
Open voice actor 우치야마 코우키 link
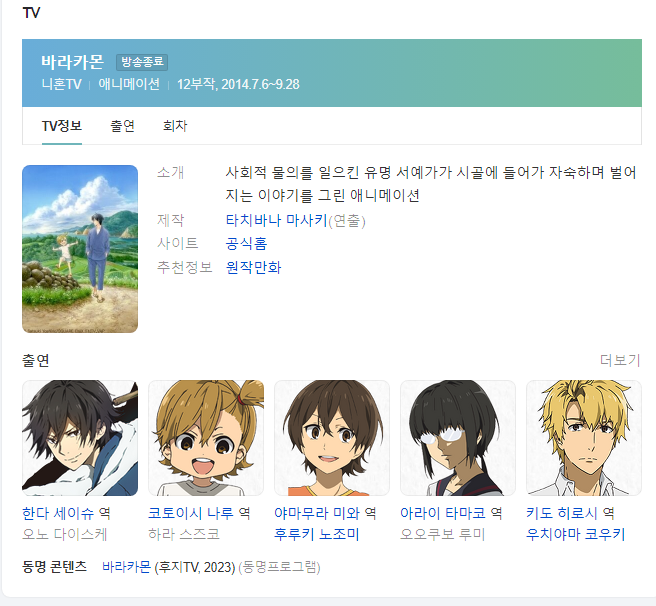coord(576,534)
